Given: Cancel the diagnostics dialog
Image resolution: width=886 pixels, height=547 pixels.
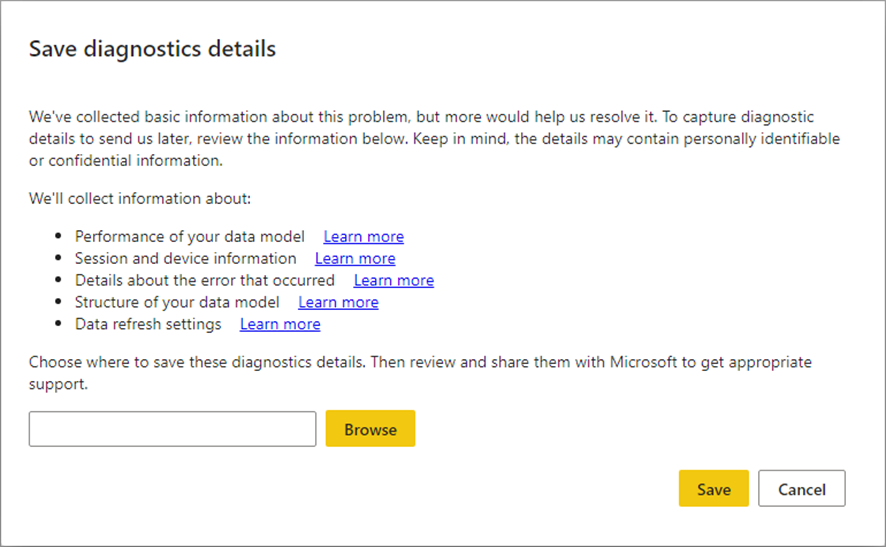Looking at the screenshot, I should tap(801, 489).
